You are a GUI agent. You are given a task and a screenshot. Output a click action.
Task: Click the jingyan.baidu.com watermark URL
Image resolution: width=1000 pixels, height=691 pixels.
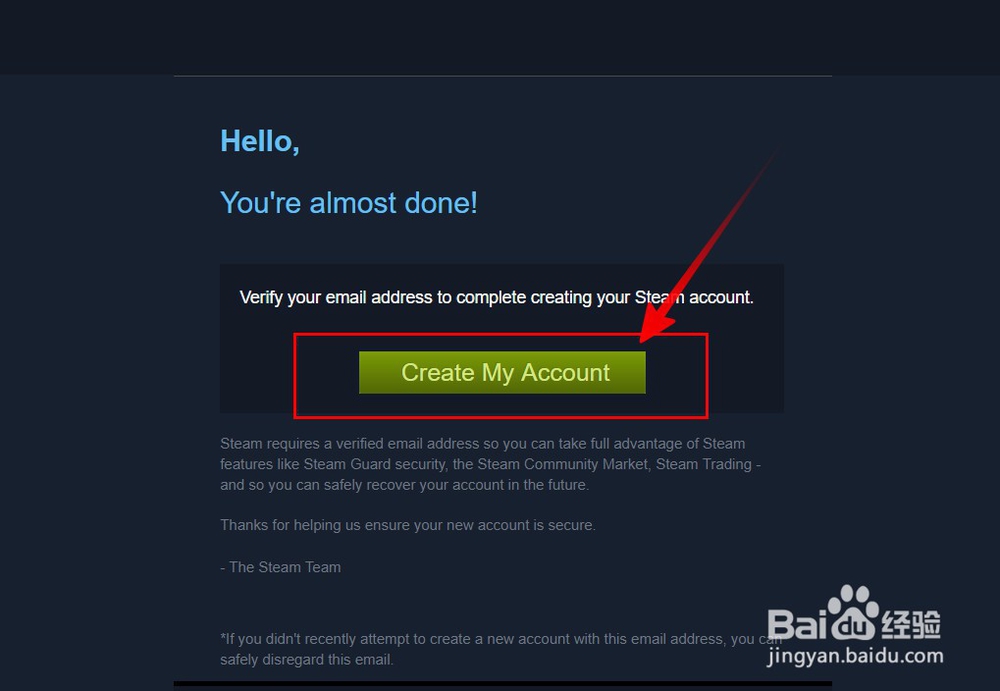855,656
